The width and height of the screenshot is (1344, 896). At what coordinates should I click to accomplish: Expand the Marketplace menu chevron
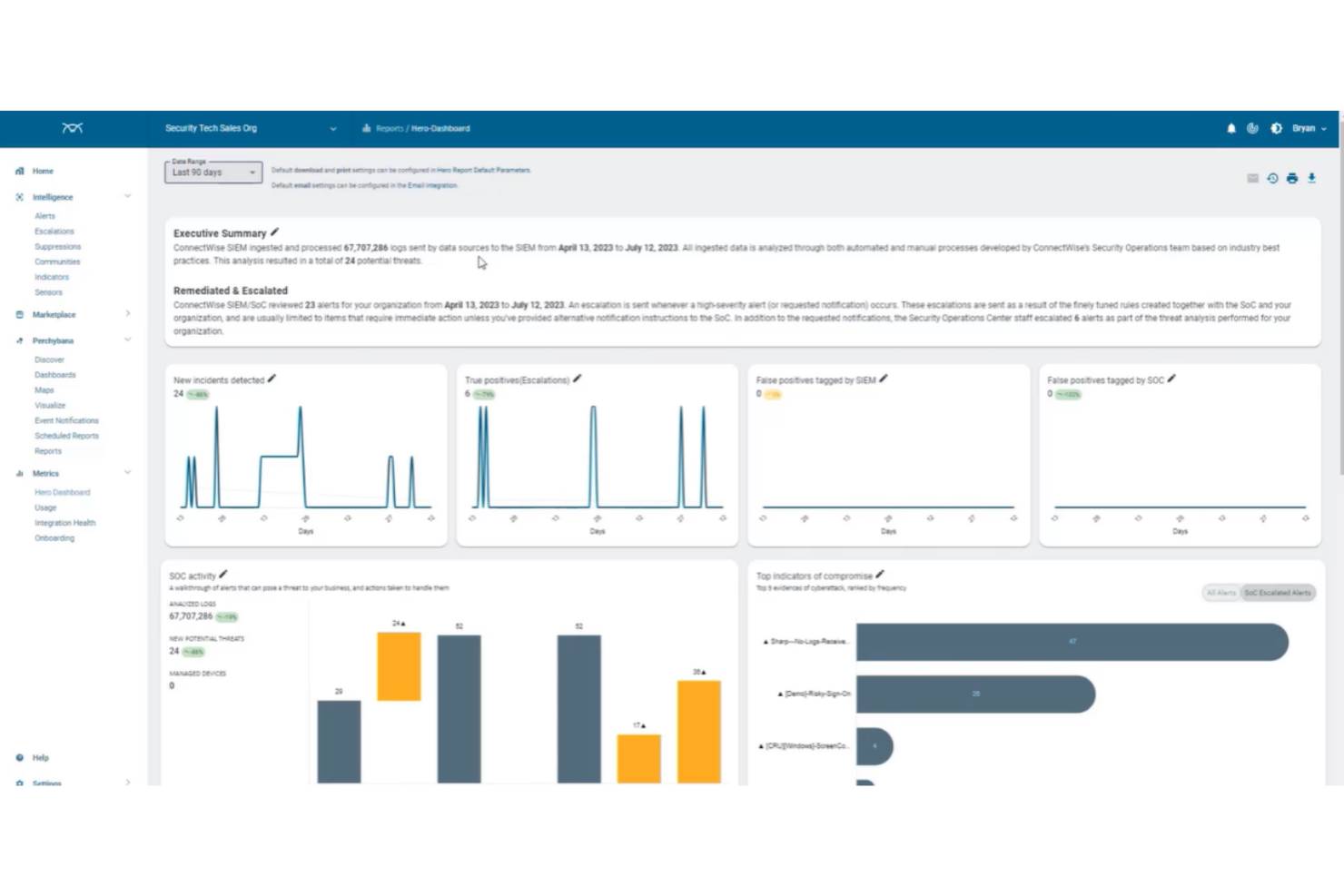pos(127,313)
